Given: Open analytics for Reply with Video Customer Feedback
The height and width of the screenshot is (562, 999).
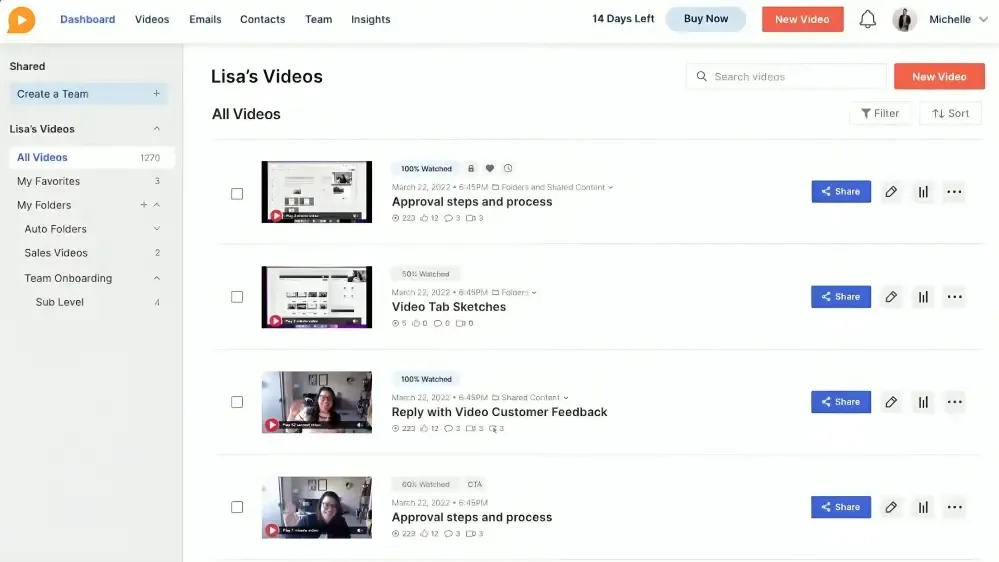Looking at the screenshot, I should click(923, 402).
